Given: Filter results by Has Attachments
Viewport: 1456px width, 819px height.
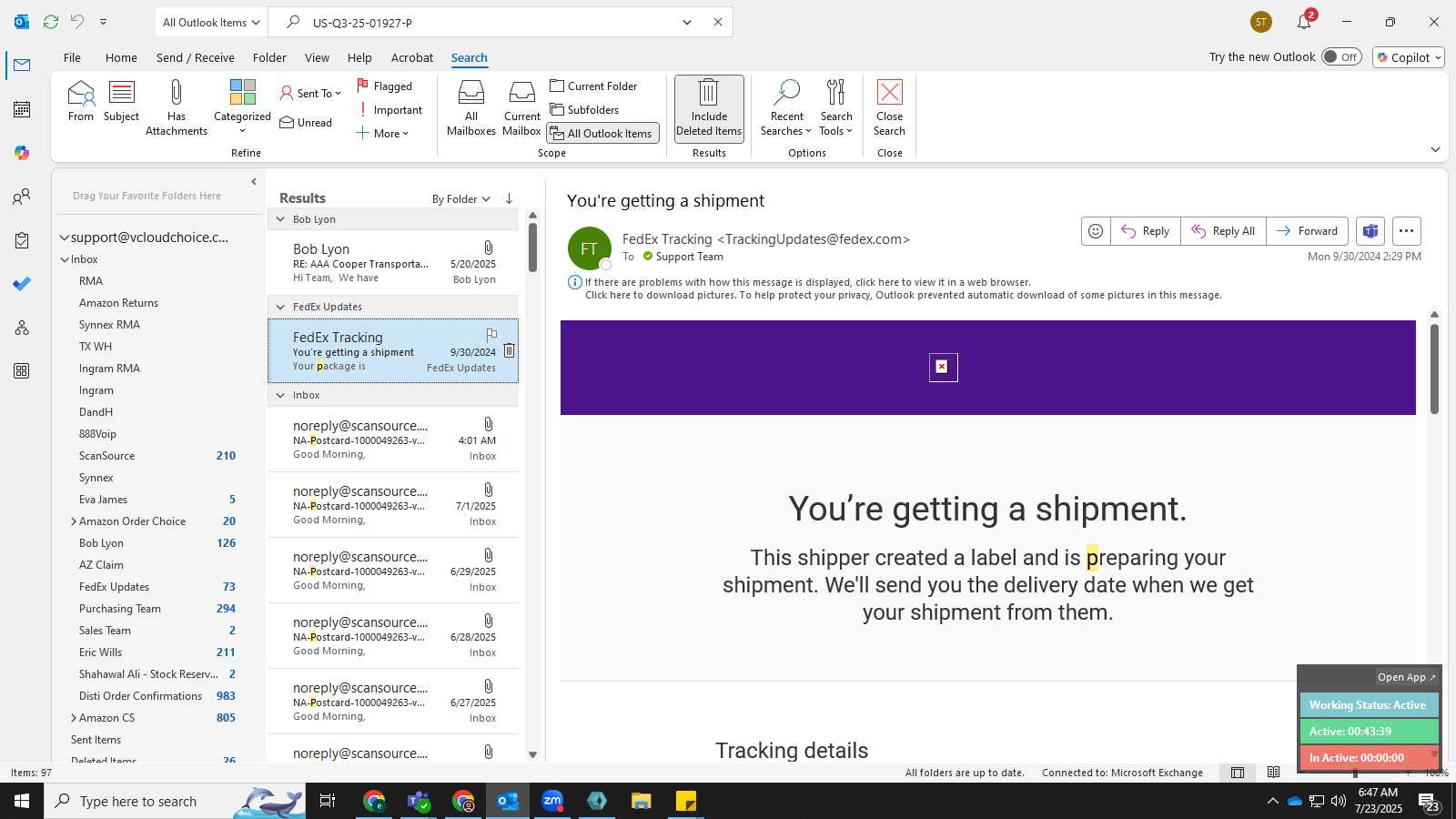Looking at the screenshot, I should click(x=177, y=107).
